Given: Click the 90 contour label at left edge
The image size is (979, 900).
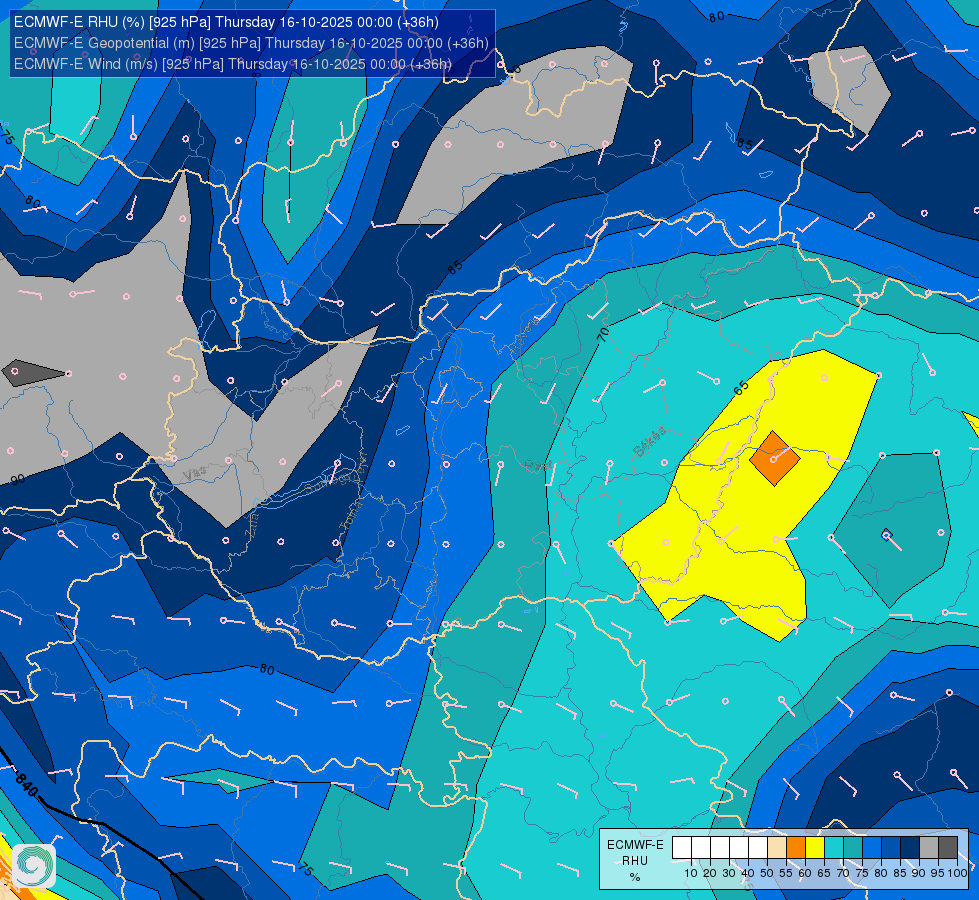Looking at the screenshot, I should click(x=17, y=479).
